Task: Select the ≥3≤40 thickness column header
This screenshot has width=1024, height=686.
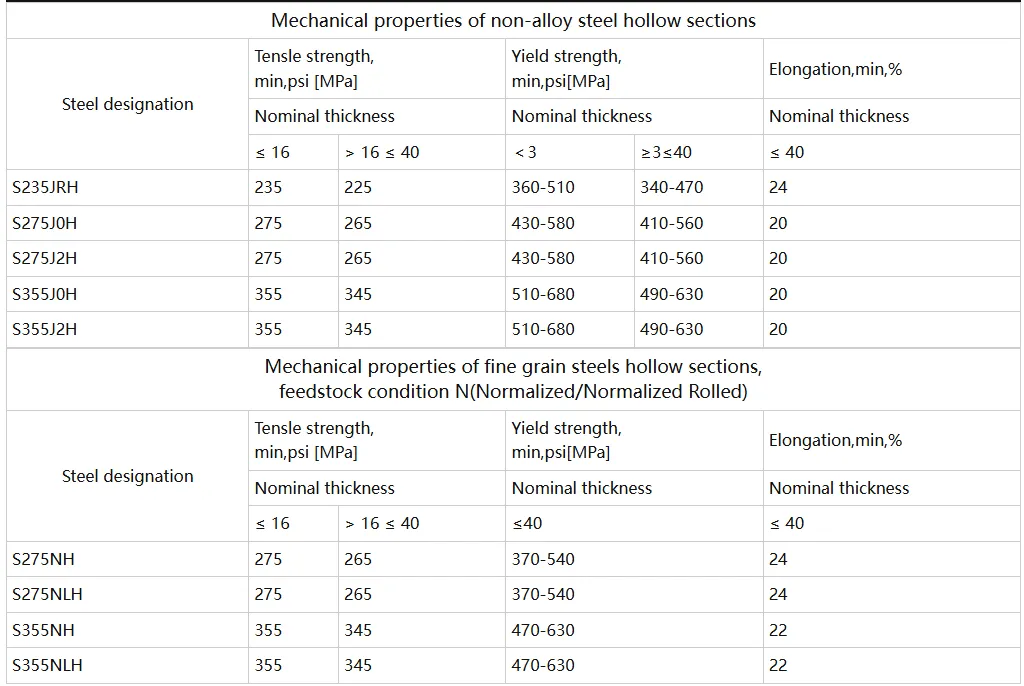Action: 665,152
